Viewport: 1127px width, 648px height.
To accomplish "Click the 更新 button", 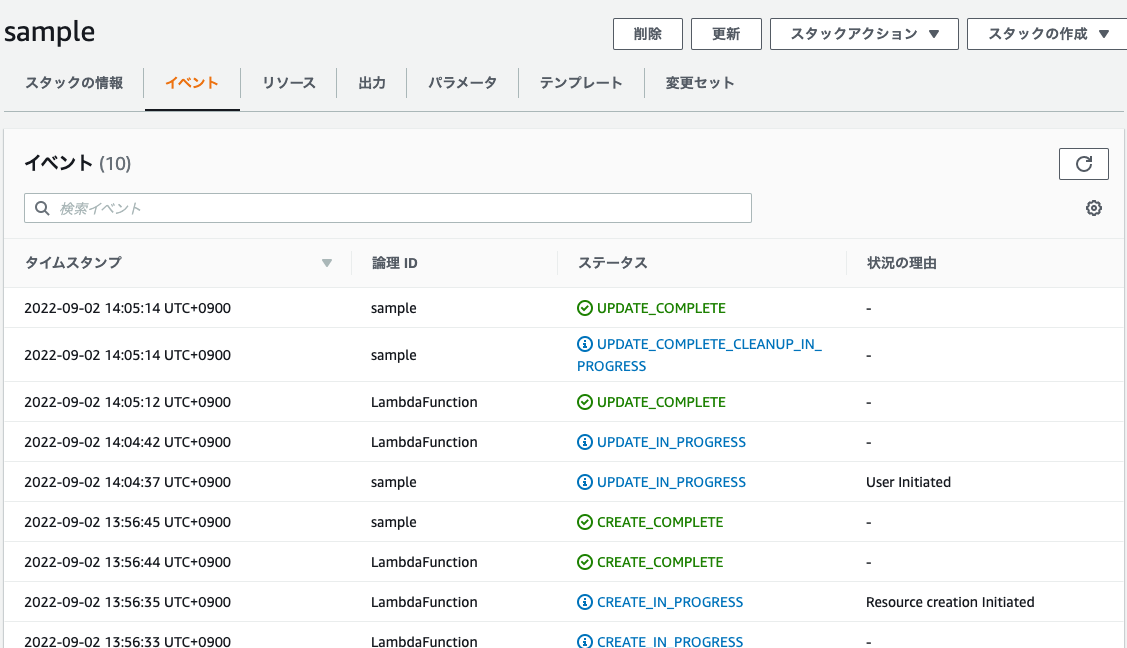I will click(x=726, y=34).
